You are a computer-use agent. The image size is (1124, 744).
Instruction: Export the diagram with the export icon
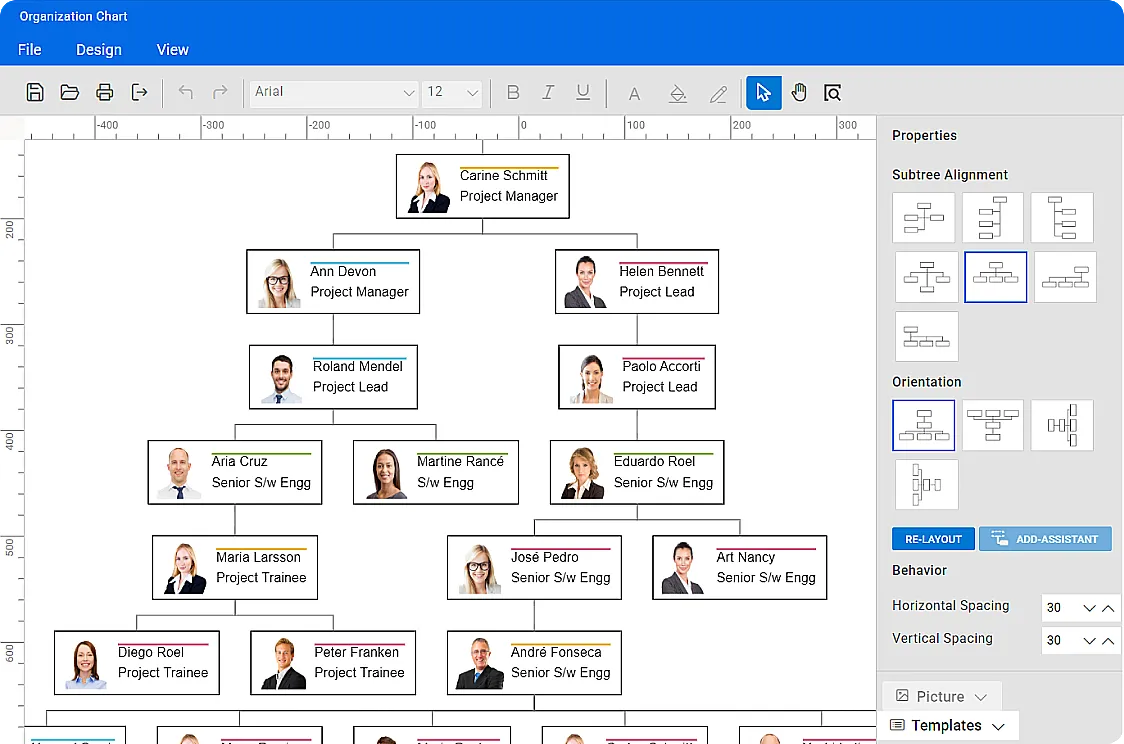(x=139, y=92)
